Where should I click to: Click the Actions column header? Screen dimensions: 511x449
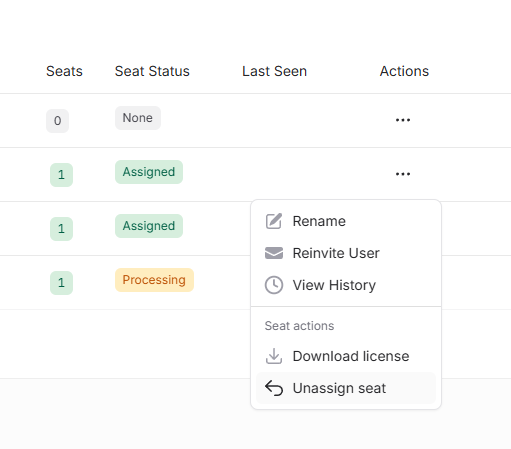(404, 71)
